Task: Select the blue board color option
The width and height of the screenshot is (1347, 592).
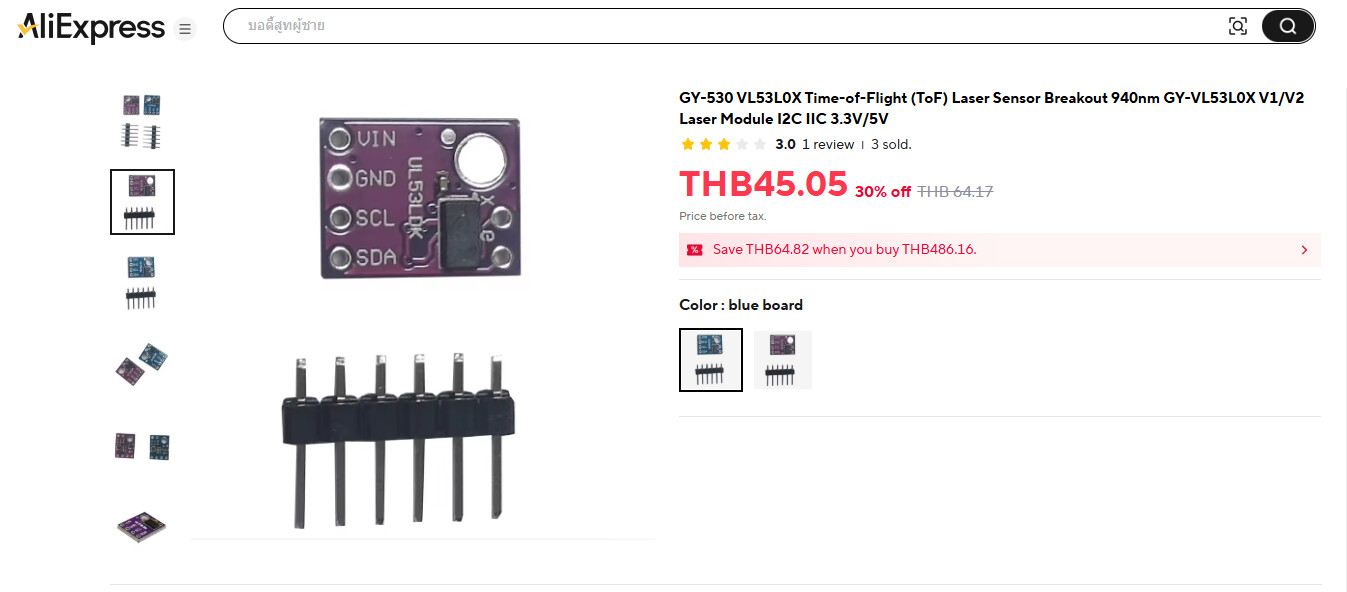Action: coord(711,360)
